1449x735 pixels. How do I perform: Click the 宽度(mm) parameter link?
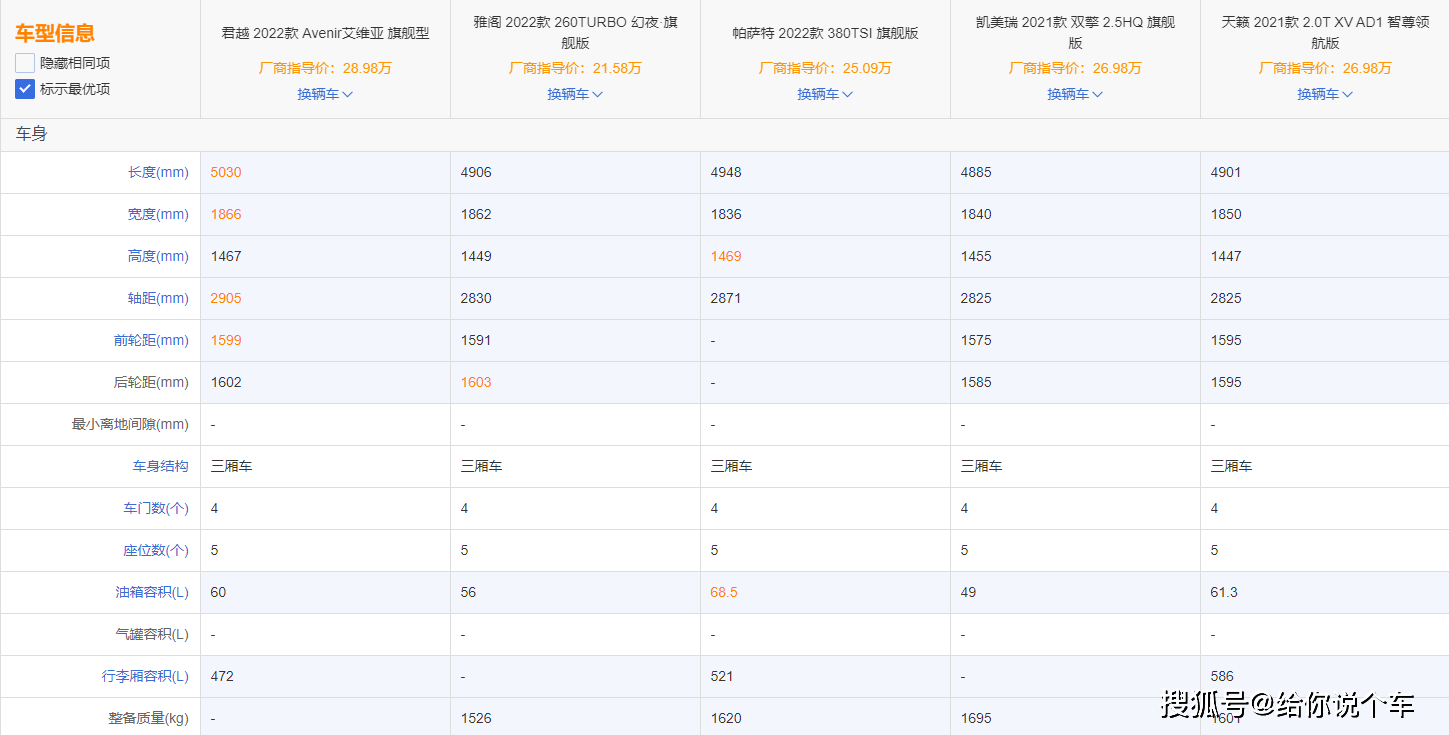pyautogui.click(x=158, y=214)
